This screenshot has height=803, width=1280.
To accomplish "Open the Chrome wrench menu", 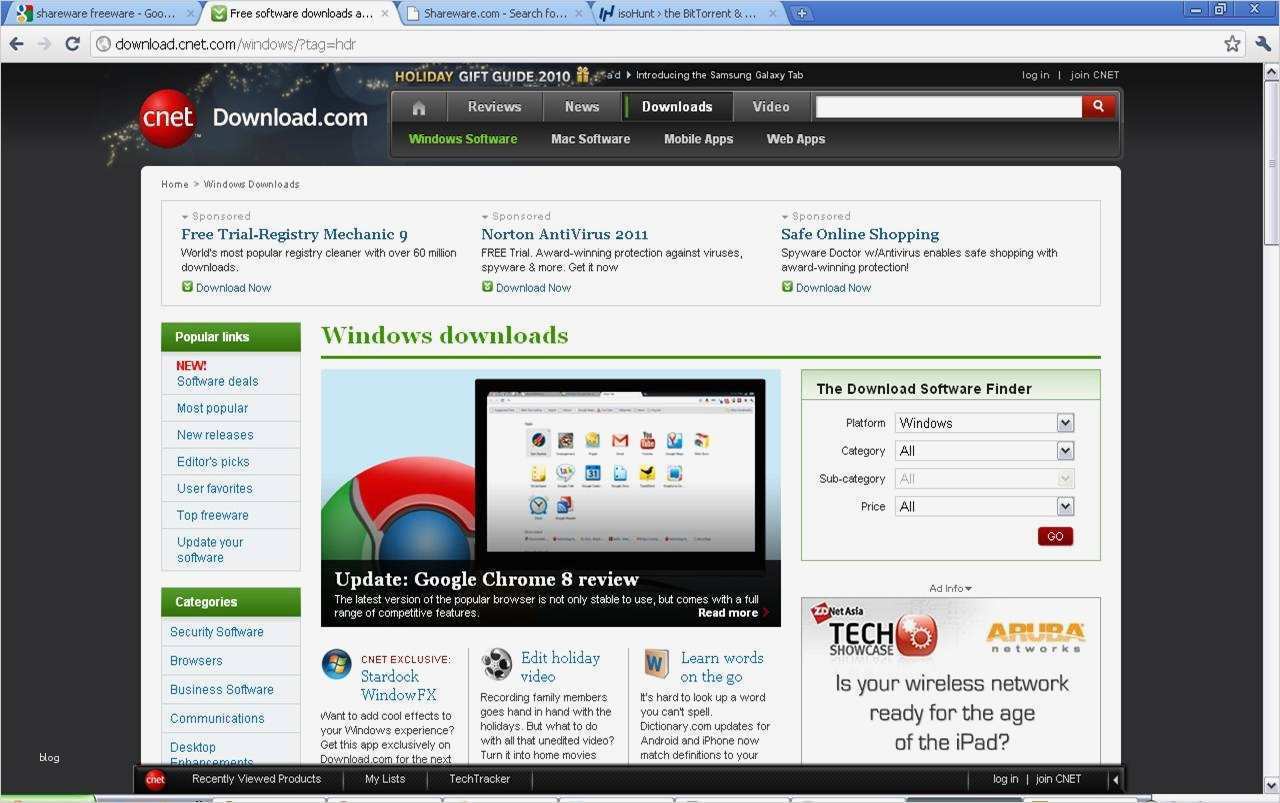I will 1262,44.
